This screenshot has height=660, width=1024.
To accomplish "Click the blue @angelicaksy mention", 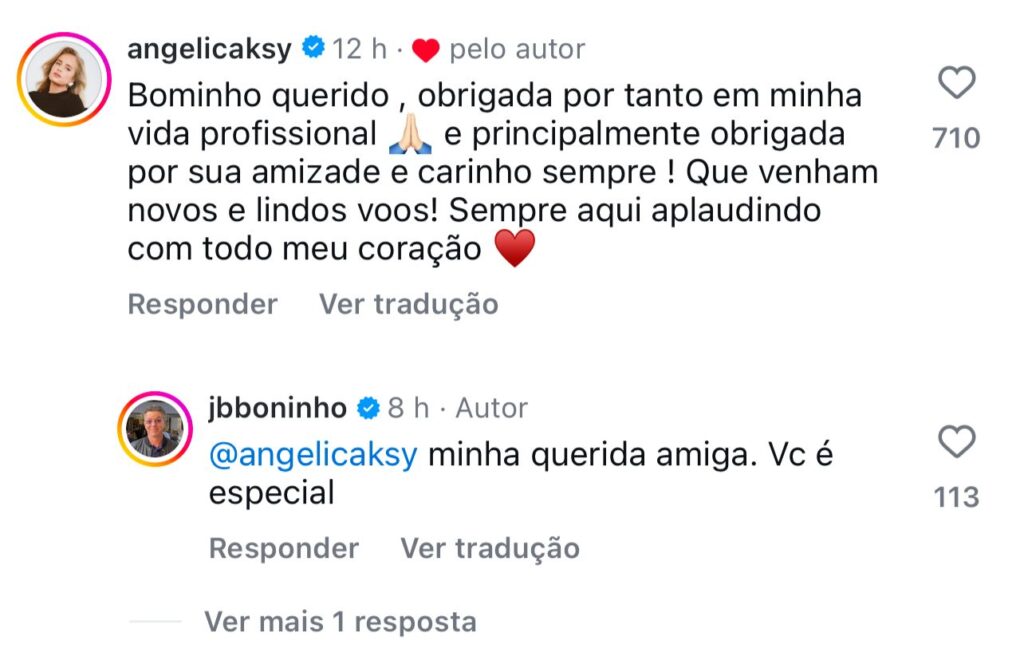I will tap(312, 456).
